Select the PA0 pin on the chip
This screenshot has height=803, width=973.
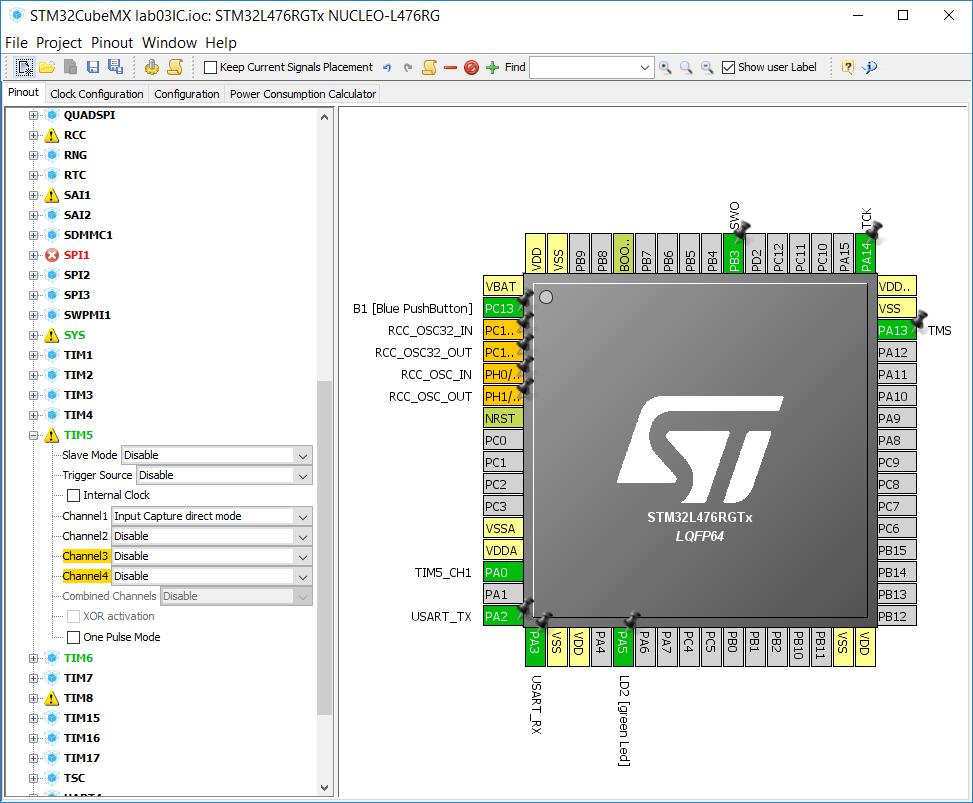coord(503,572)
